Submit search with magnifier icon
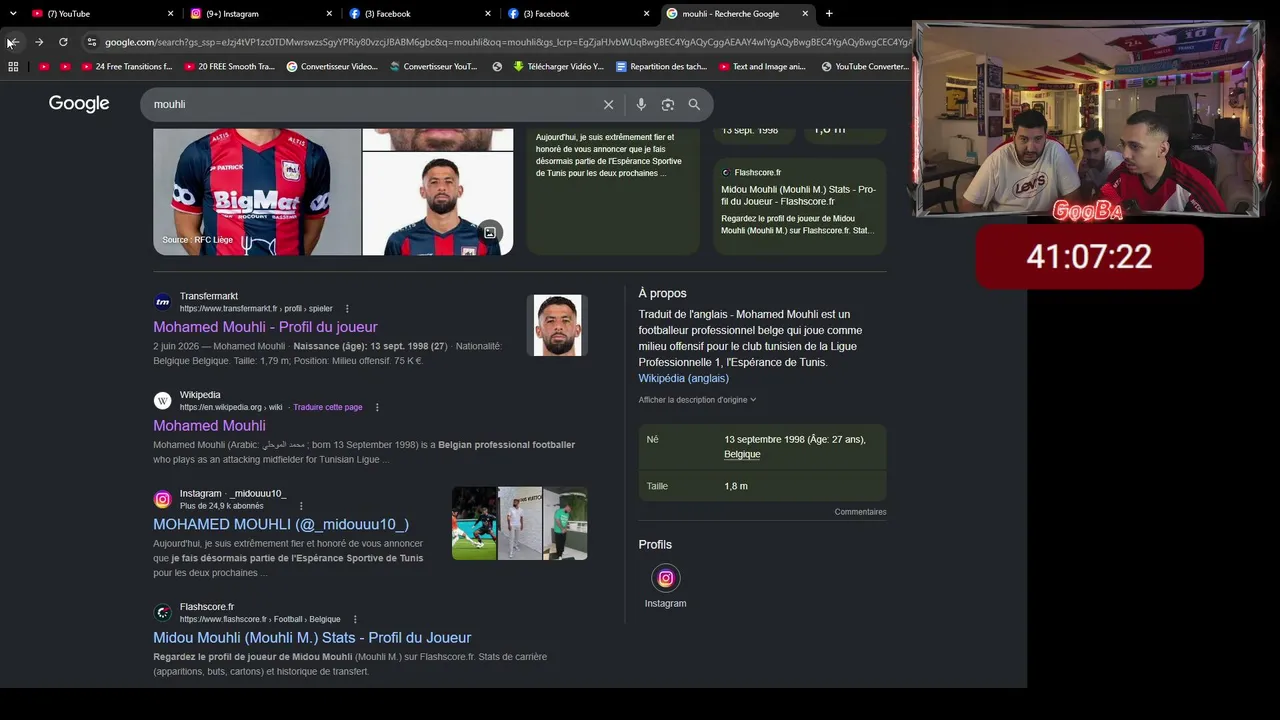Screen dimensions: 1280x720 (x=694, y=104)
